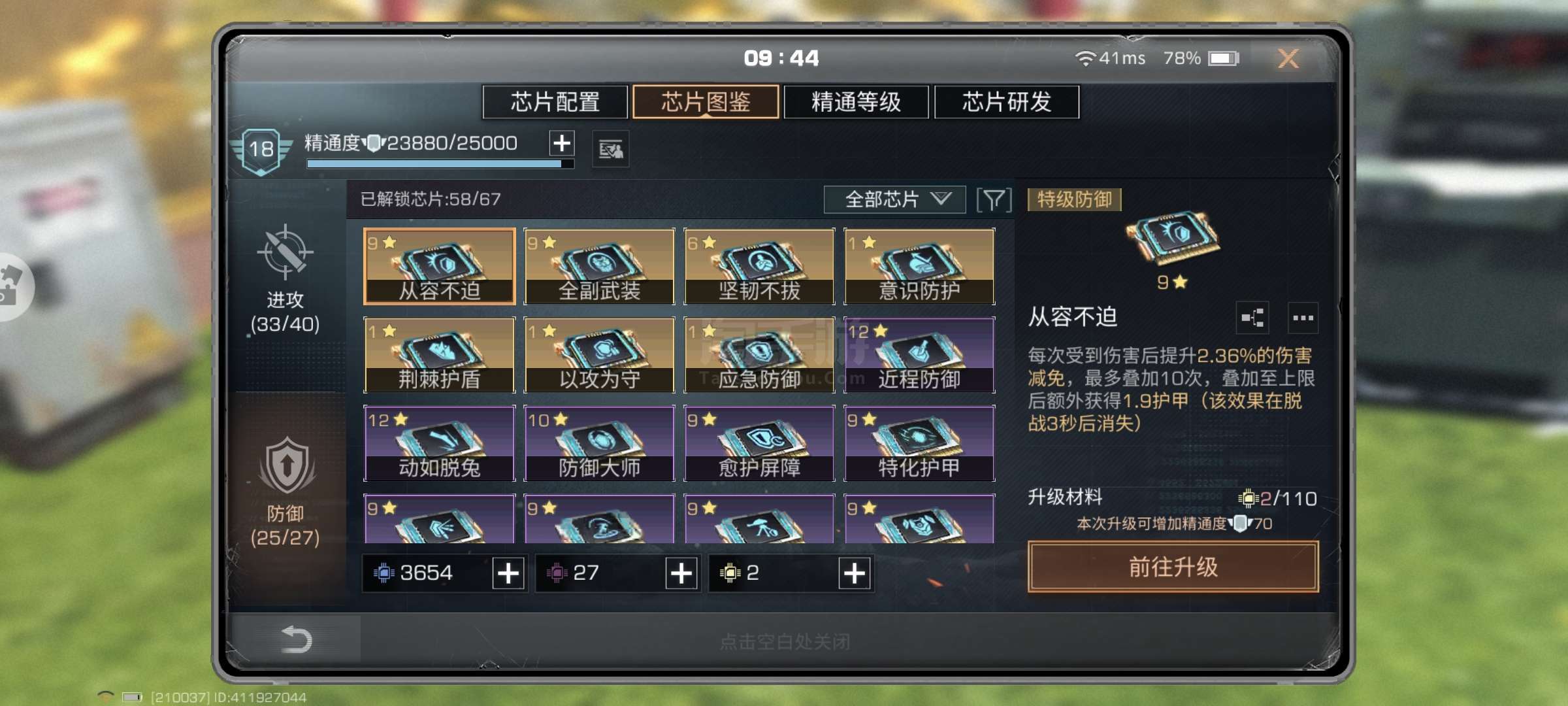
Task: Select the 全副武装 chip card
Action: click(x=599, y=266)
